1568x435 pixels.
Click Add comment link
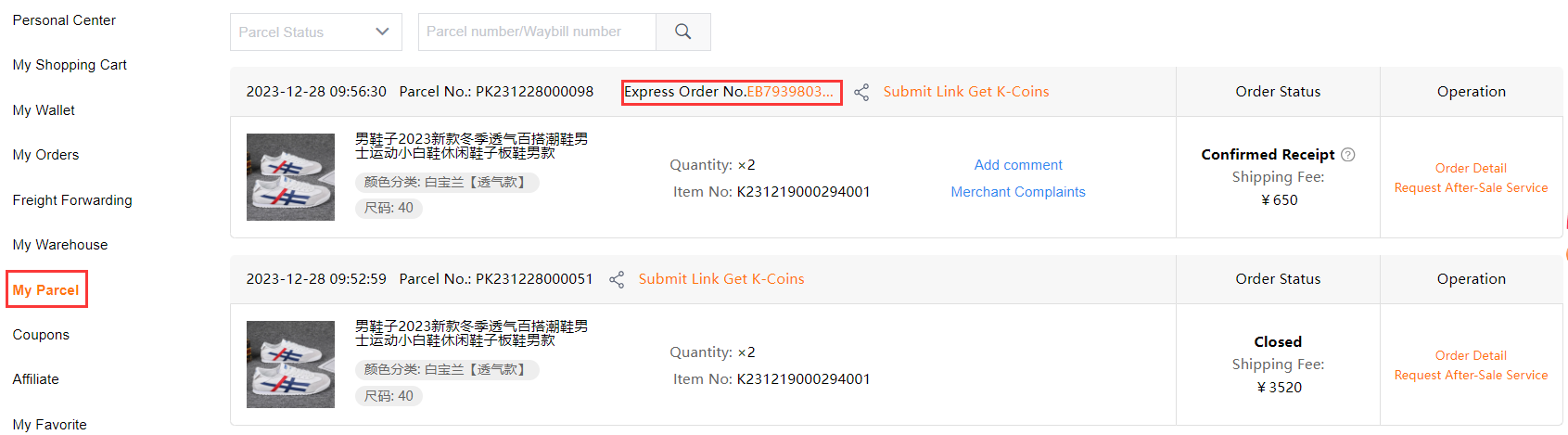click(x=1018, y=165)
